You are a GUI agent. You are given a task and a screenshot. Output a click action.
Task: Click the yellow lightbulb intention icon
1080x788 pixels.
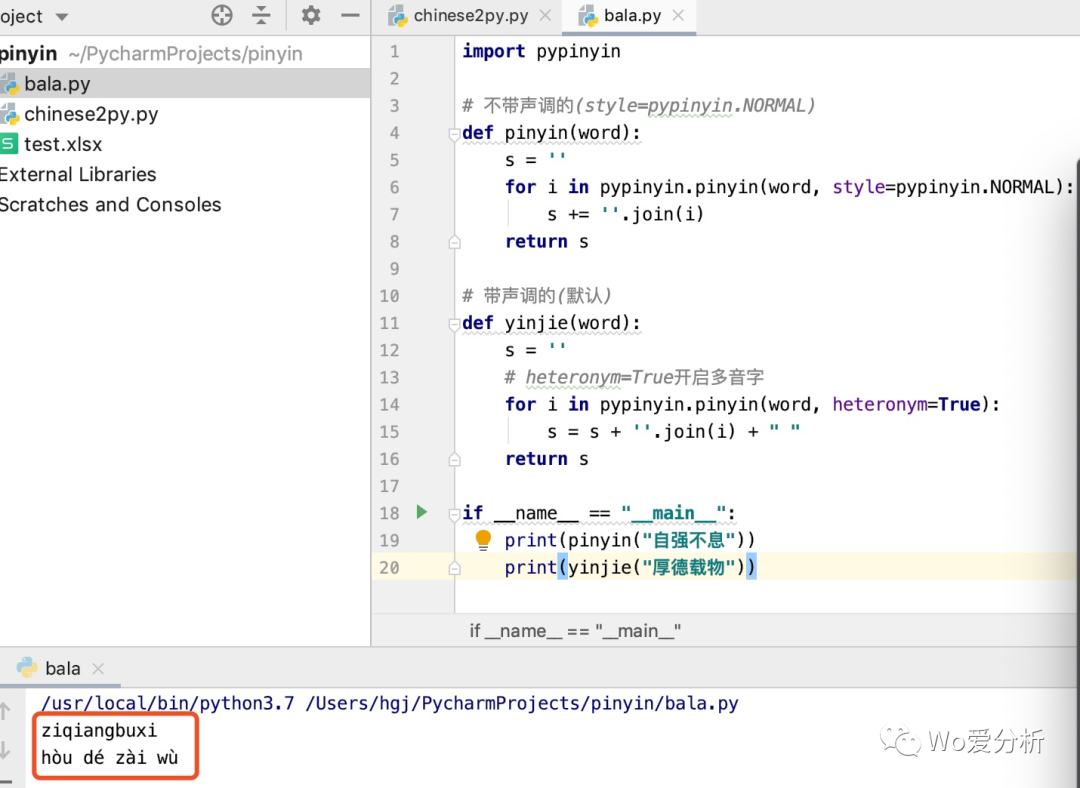pos(484,540)
